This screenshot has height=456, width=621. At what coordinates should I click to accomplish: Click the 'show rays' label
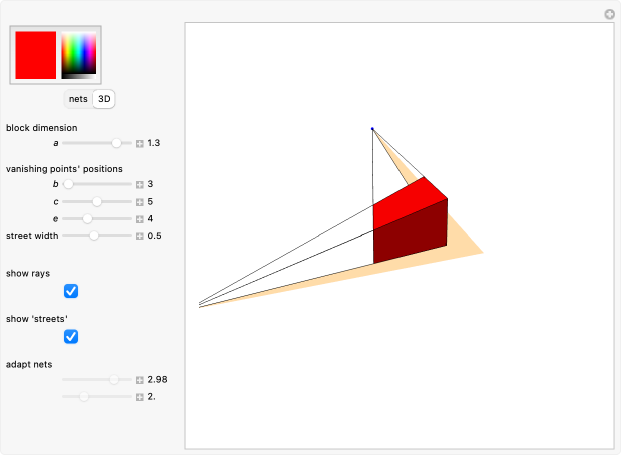(x=28, y=273)
